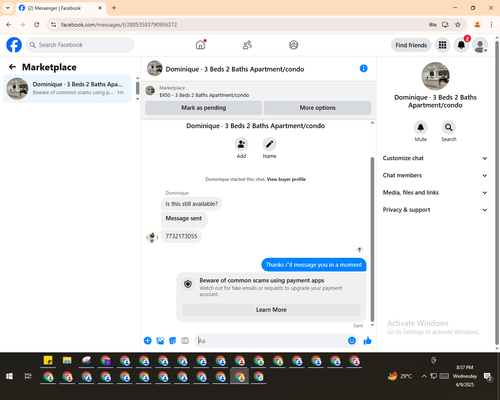The image size is (500, 400).
Task: Expand Customize chat section
Action: tap(435, 158)
